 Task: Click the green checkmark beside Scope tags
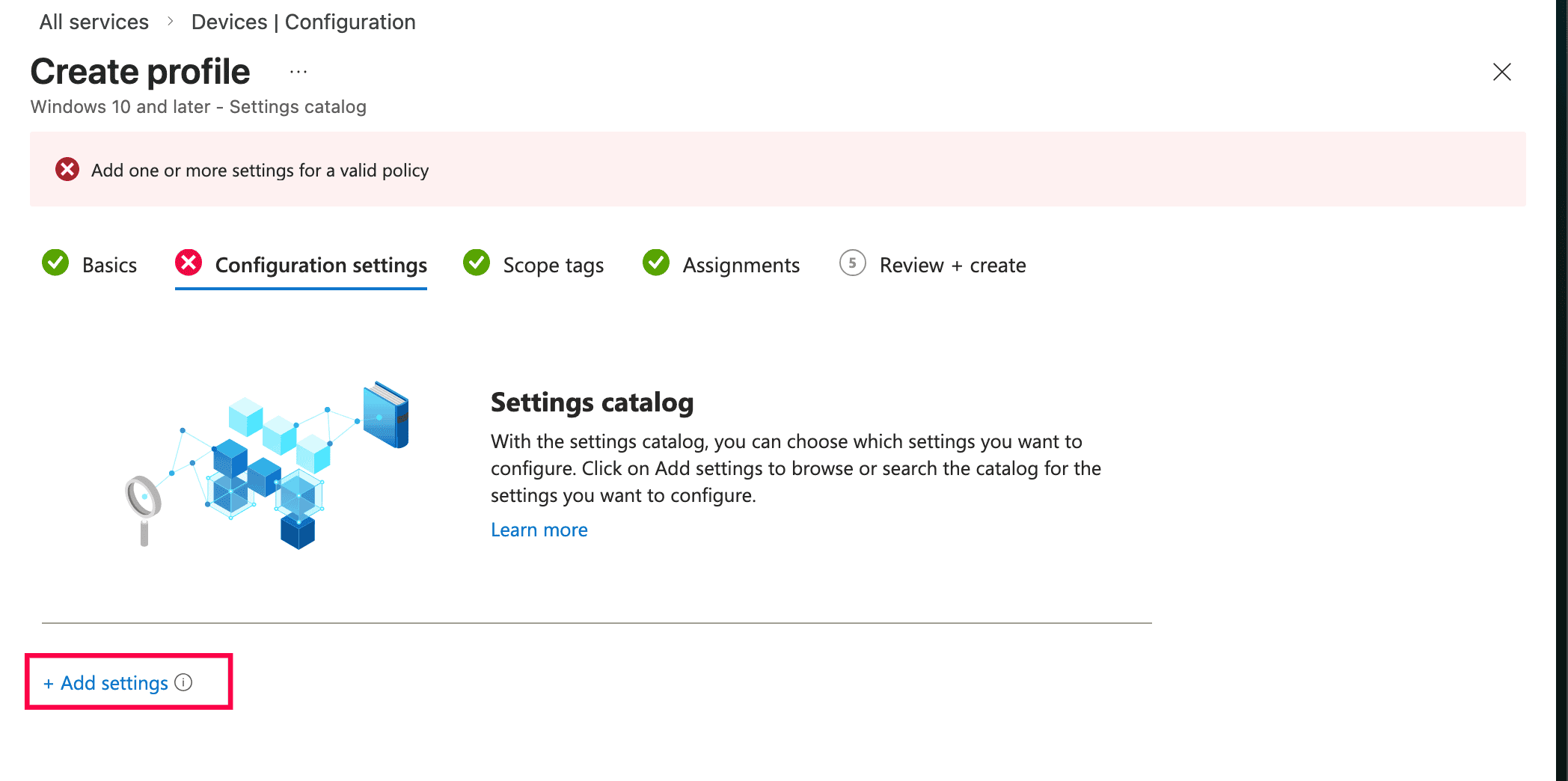click(x=477, y=263)
